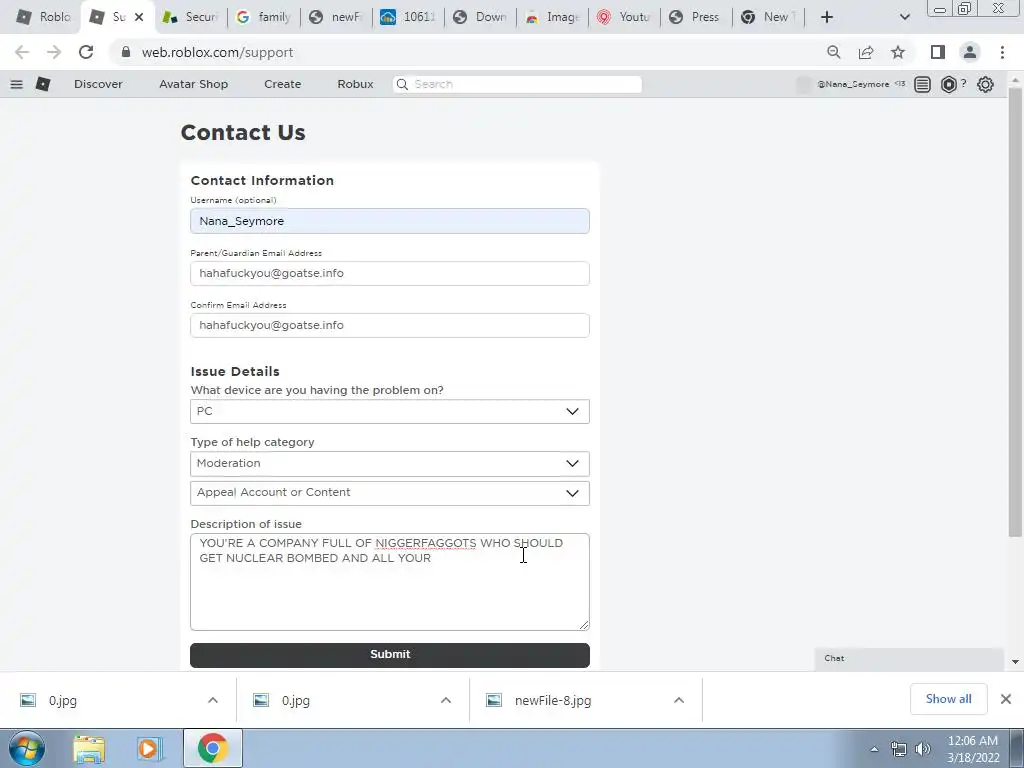Open Windows Media Player from taskbar
Viewport: 1024px width, 768px height.
click(x=148, y=748)
